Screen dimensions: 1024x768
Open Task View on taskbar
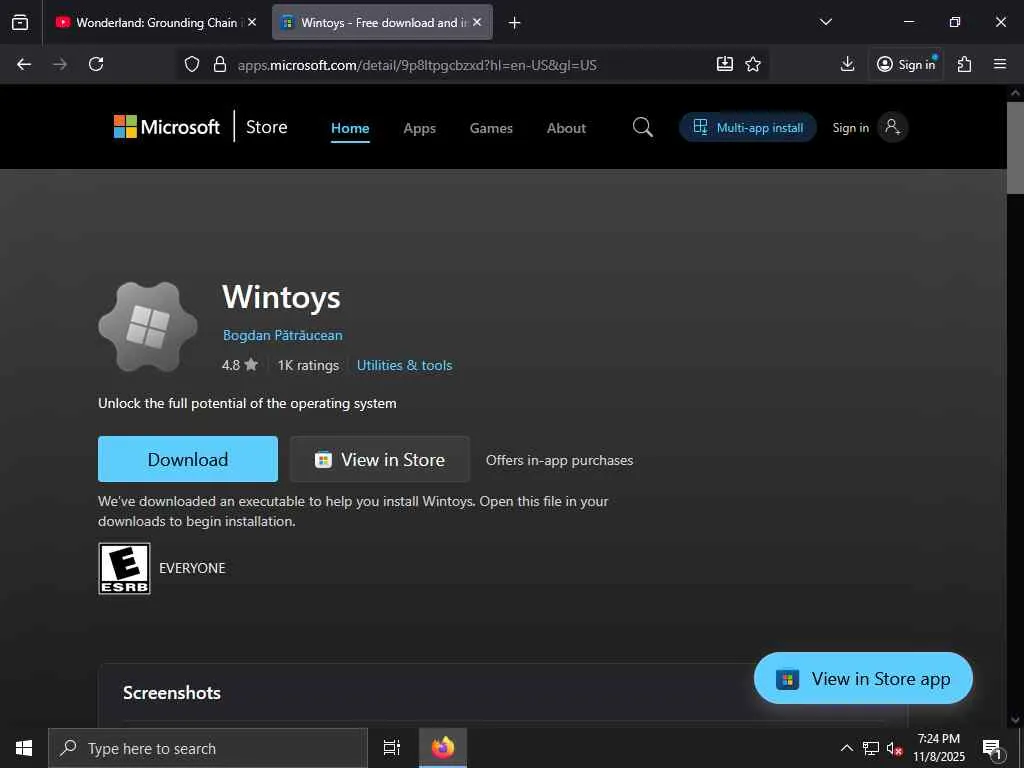point(392,748)
